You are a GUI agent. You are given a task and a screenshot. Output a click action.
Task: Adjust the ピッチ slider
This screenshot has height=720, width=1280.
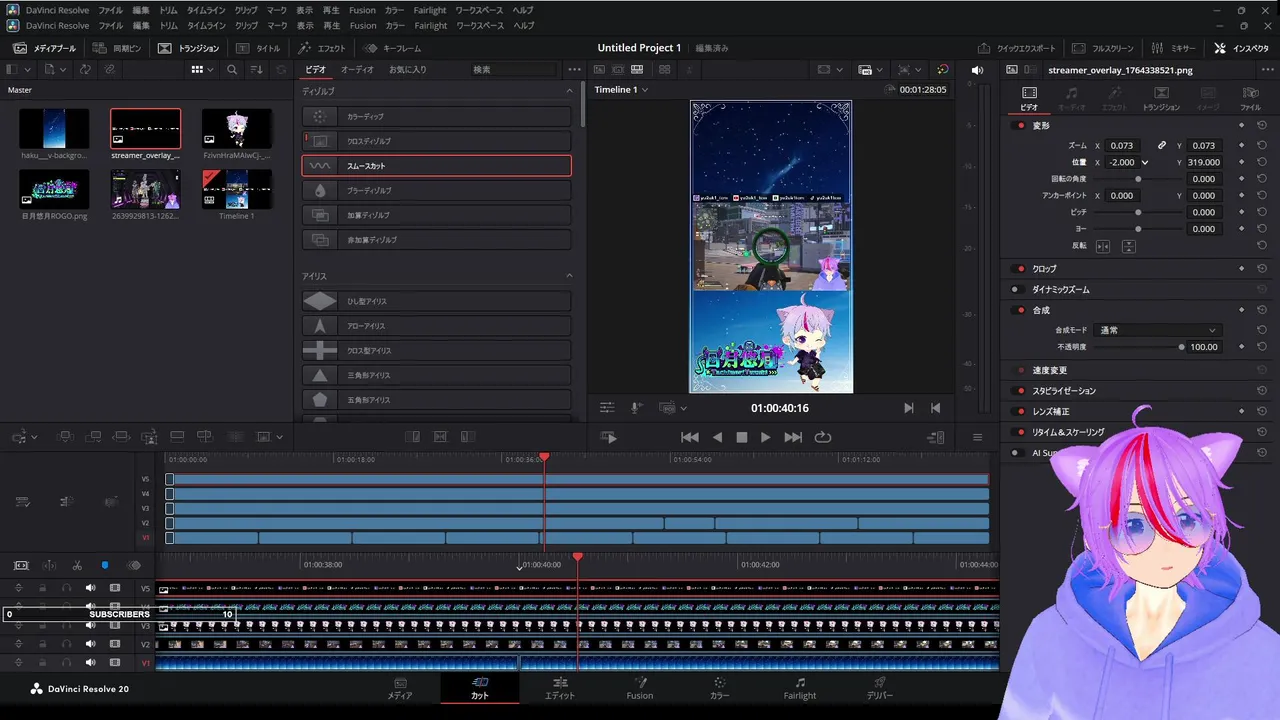coord(1138,212)
